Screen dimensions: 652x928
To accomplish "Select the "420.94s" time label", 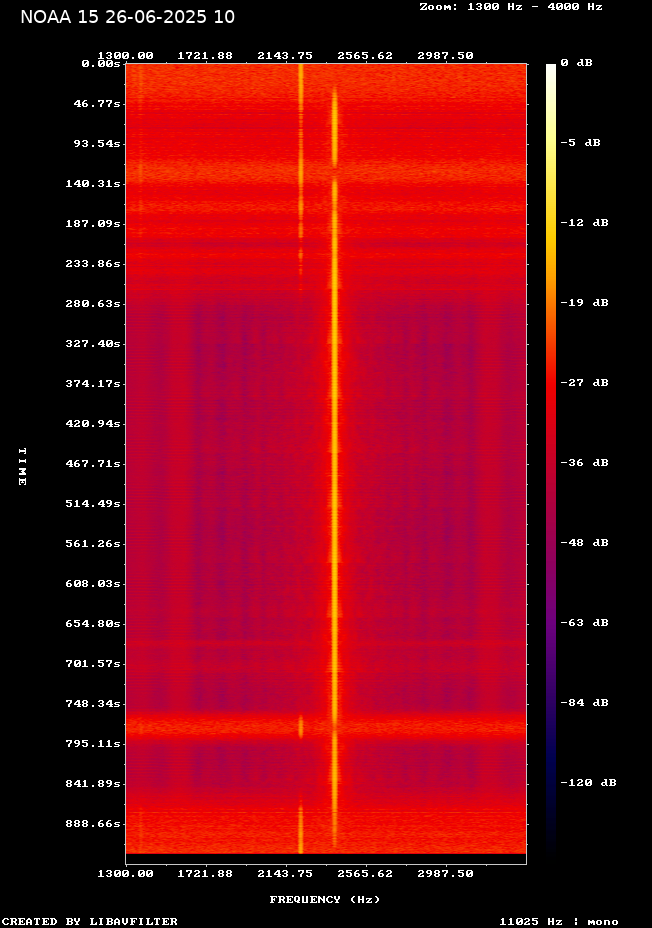I will [93, 424].
